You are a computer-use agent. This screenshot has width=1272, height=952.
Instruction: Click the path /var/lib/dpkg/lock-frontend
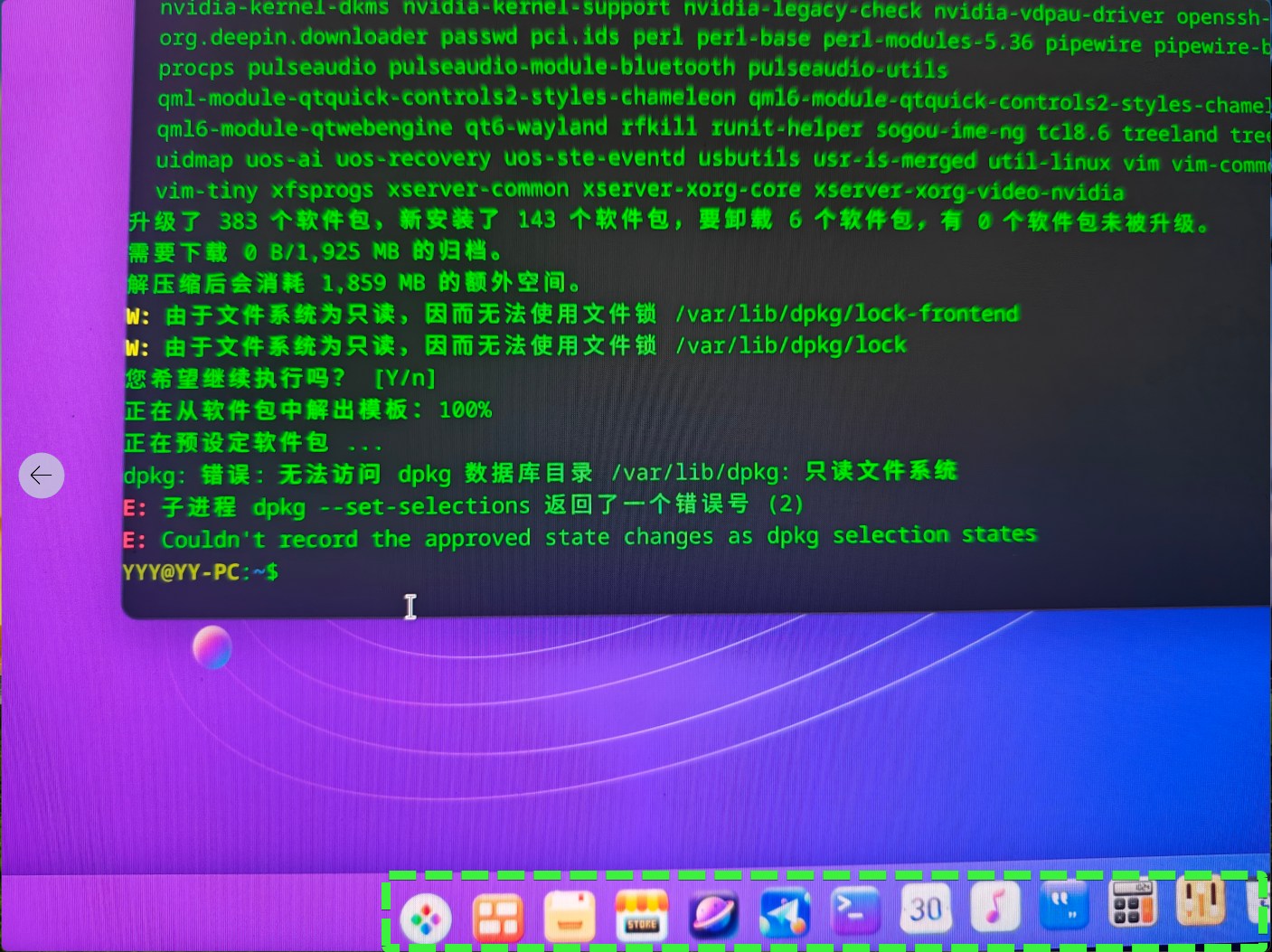coord(847,314)
